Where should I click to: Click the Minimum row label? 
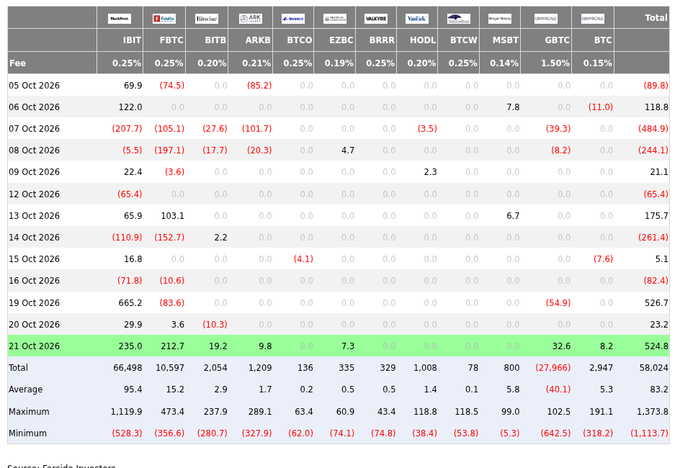click(x=28, y=433)
